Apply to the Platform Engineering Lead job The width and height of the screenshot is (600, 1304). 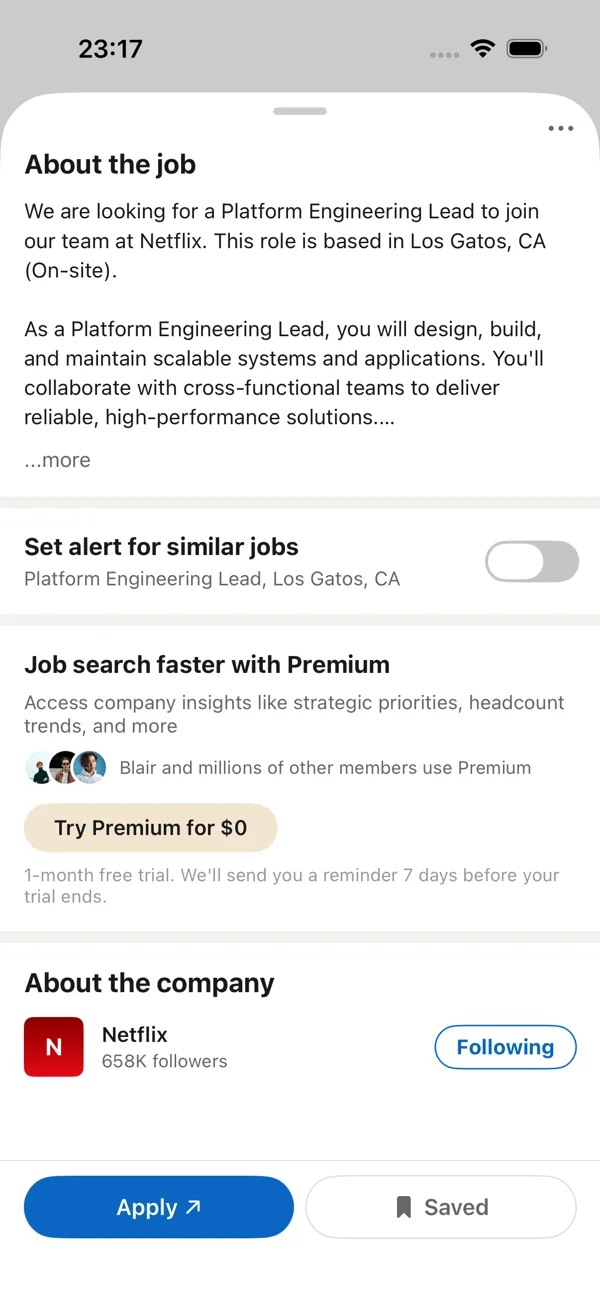[159, 1207]
